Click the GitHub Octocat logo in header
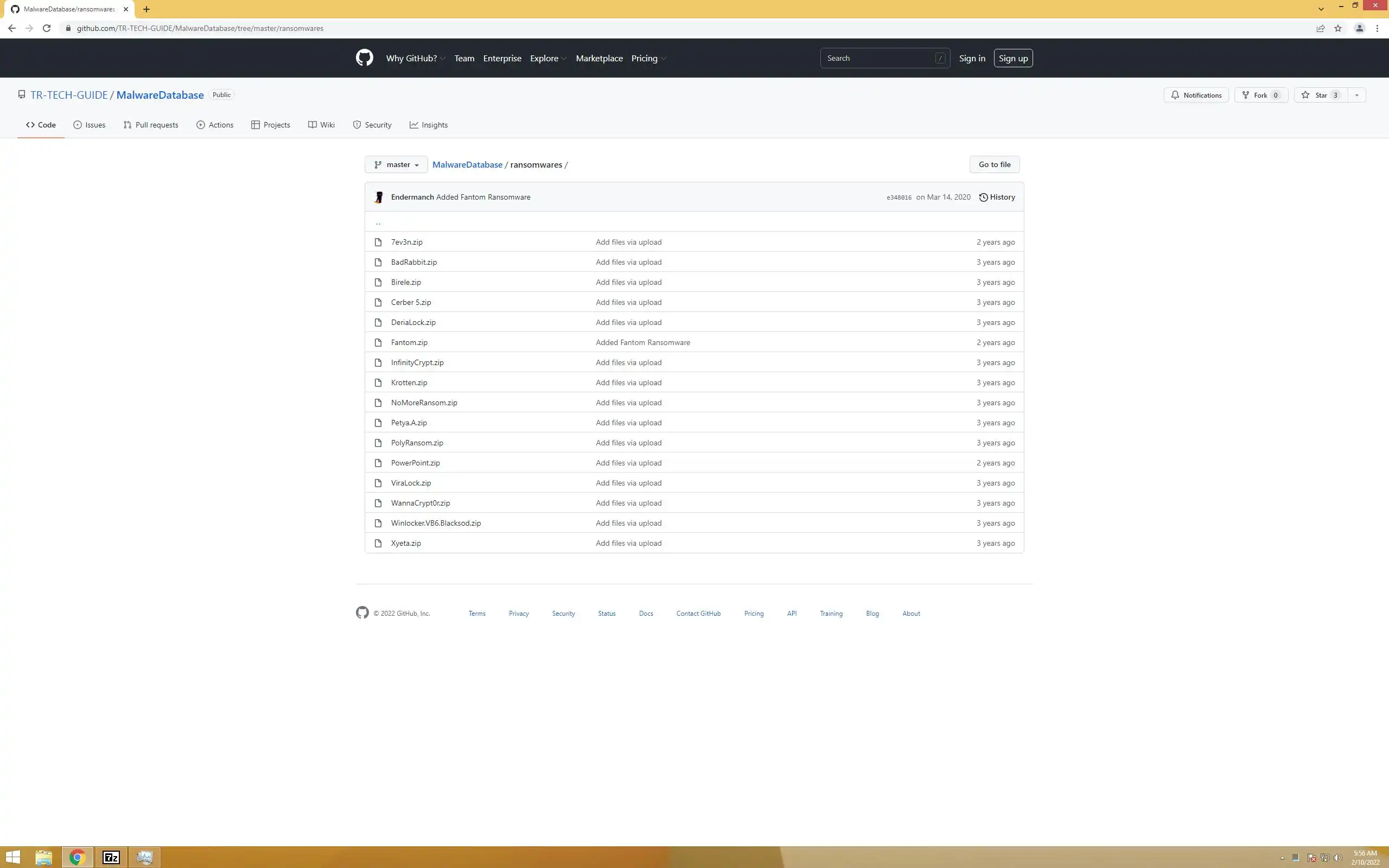 coord(364,58)
